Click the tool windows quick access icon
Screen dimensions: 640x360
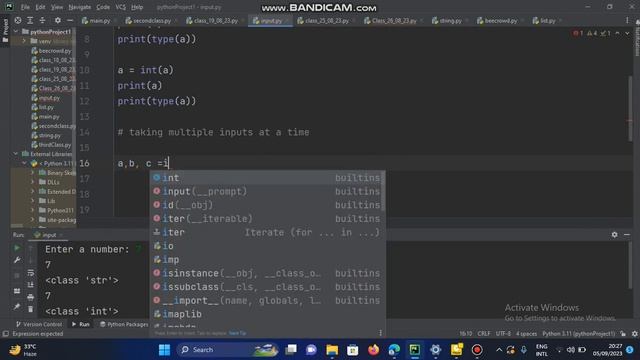pyautogui.click(x=5, y=333)
